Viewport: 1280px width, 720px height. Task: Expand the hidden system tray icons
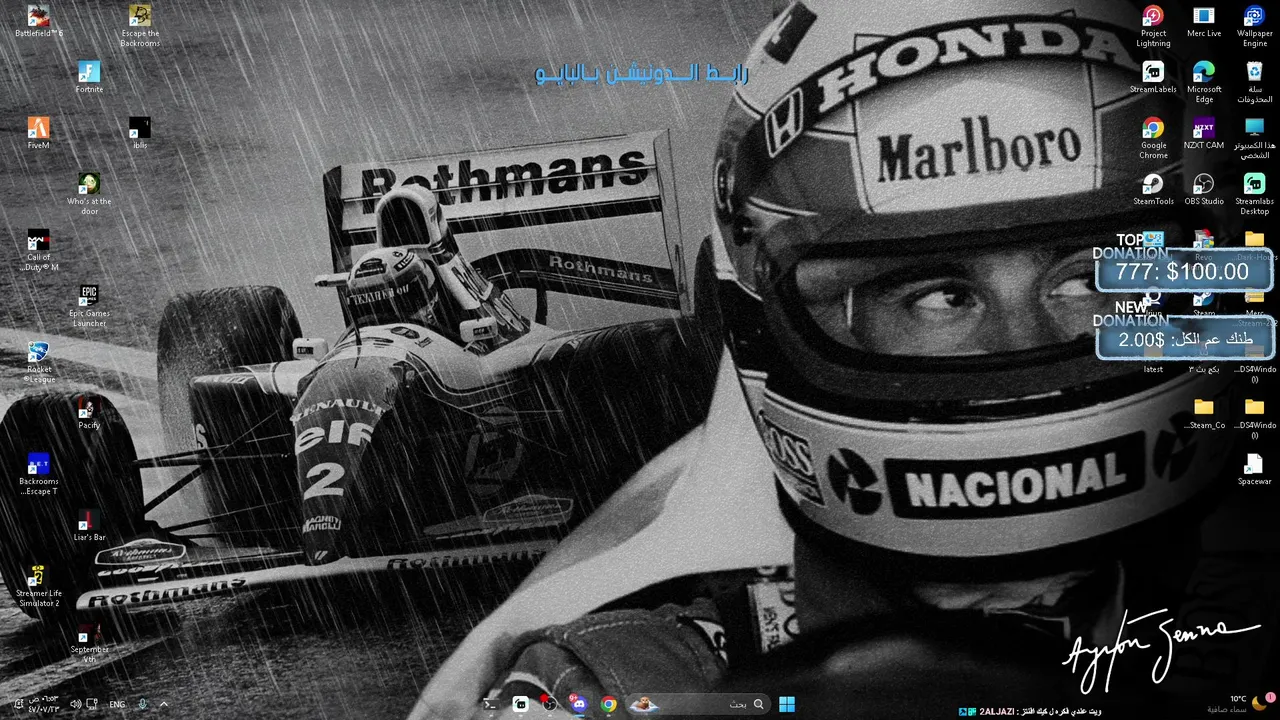pos(164,704)
